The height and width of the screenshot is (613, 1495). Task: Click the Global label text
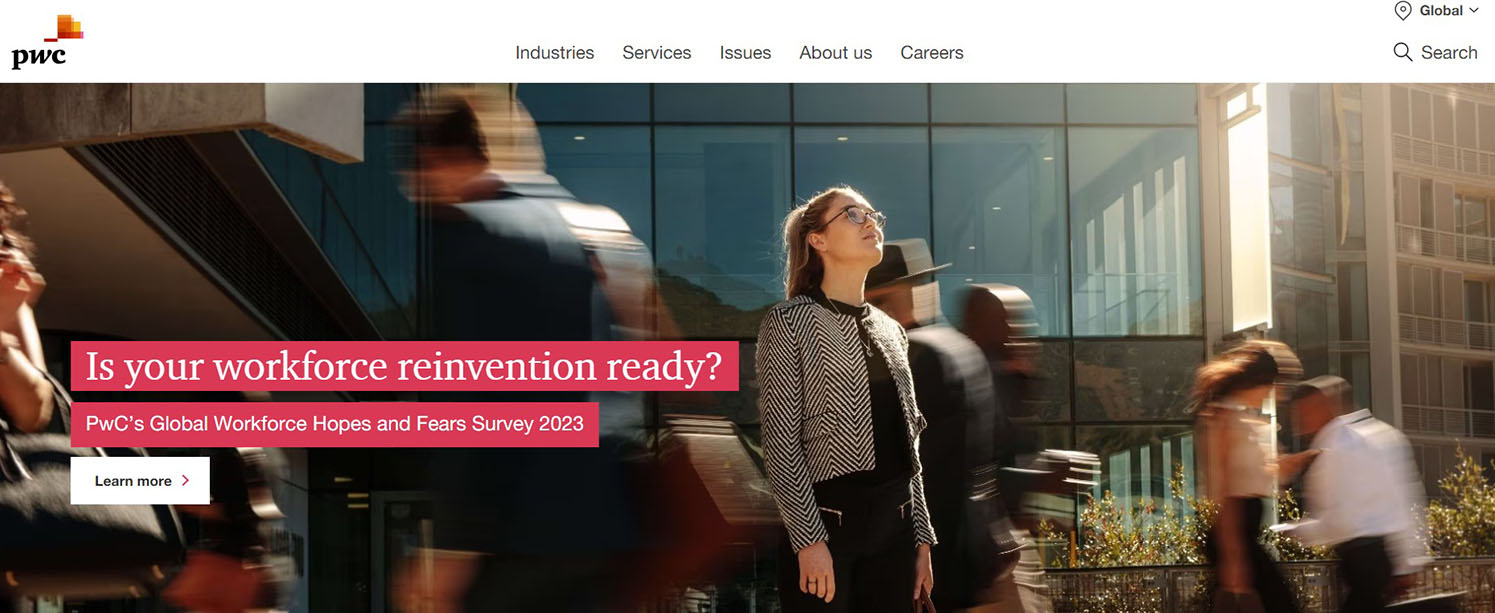tap(1441, 11)
